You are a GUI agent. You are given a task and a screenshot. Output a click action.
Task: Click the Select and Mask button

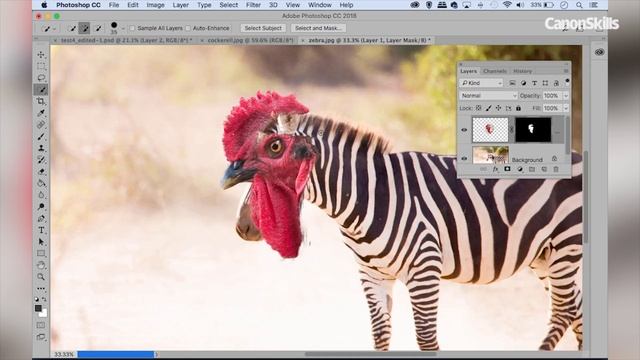(318, 28)
